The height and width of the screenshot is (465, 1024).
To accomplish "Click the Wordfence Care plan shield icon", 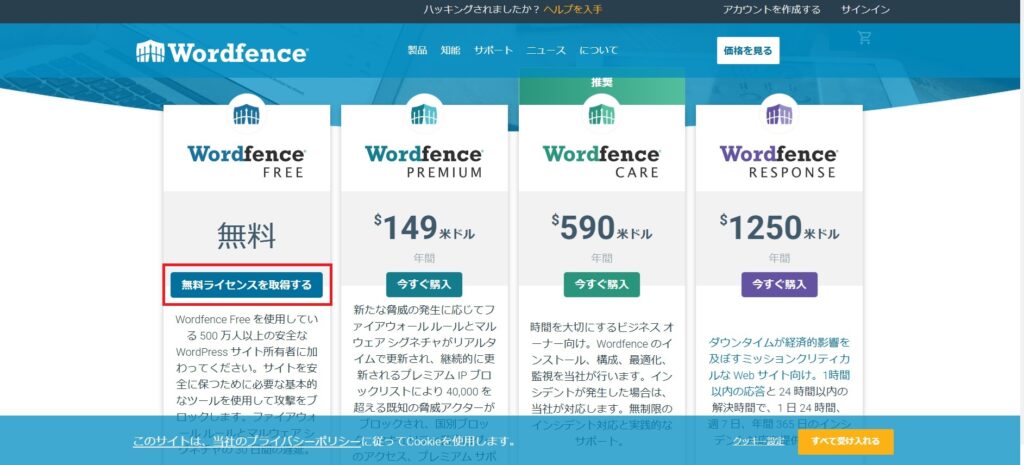I will (601, 115).
